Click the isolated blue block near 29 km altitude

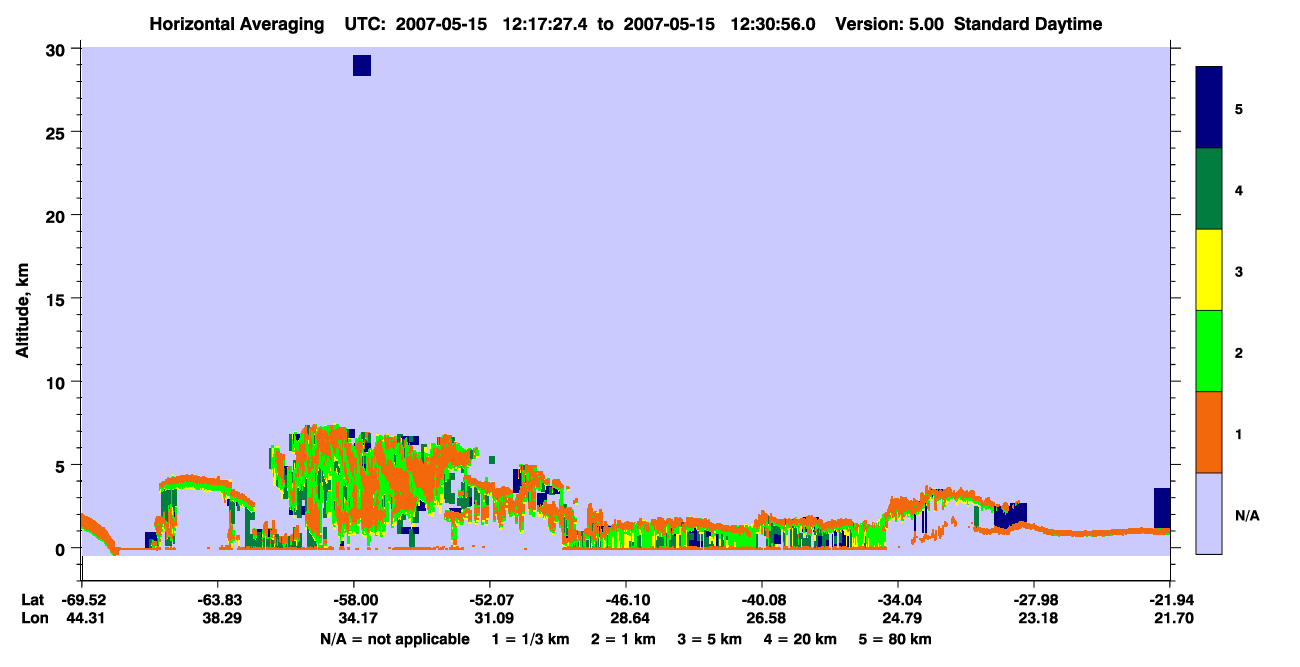(362, 66)
